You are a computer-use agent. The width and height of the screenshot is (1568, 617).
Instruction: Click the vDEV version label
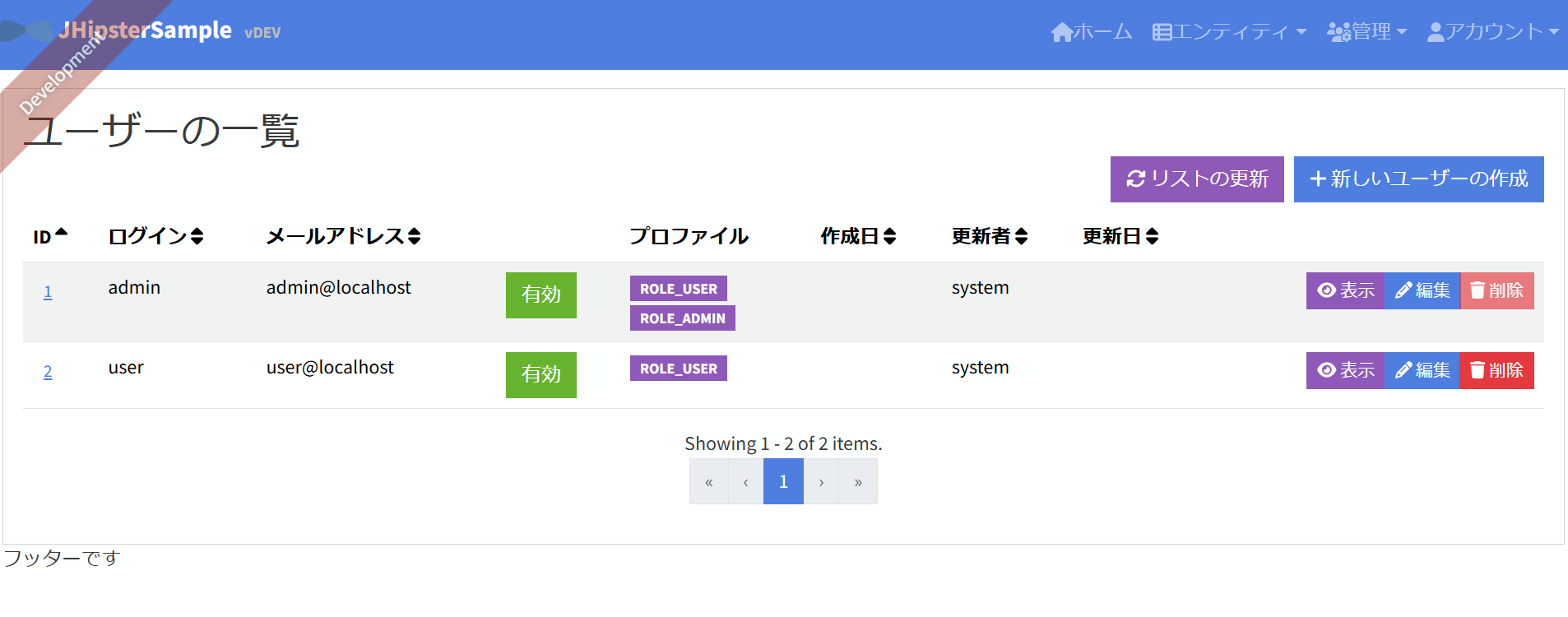(x=262, y=33)
